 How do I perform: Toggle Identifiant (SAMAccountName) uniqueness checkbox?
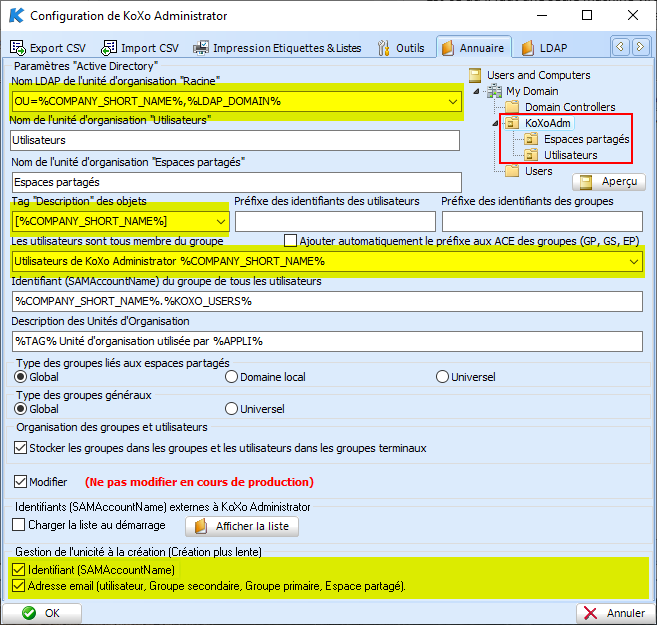coord(18,570)
